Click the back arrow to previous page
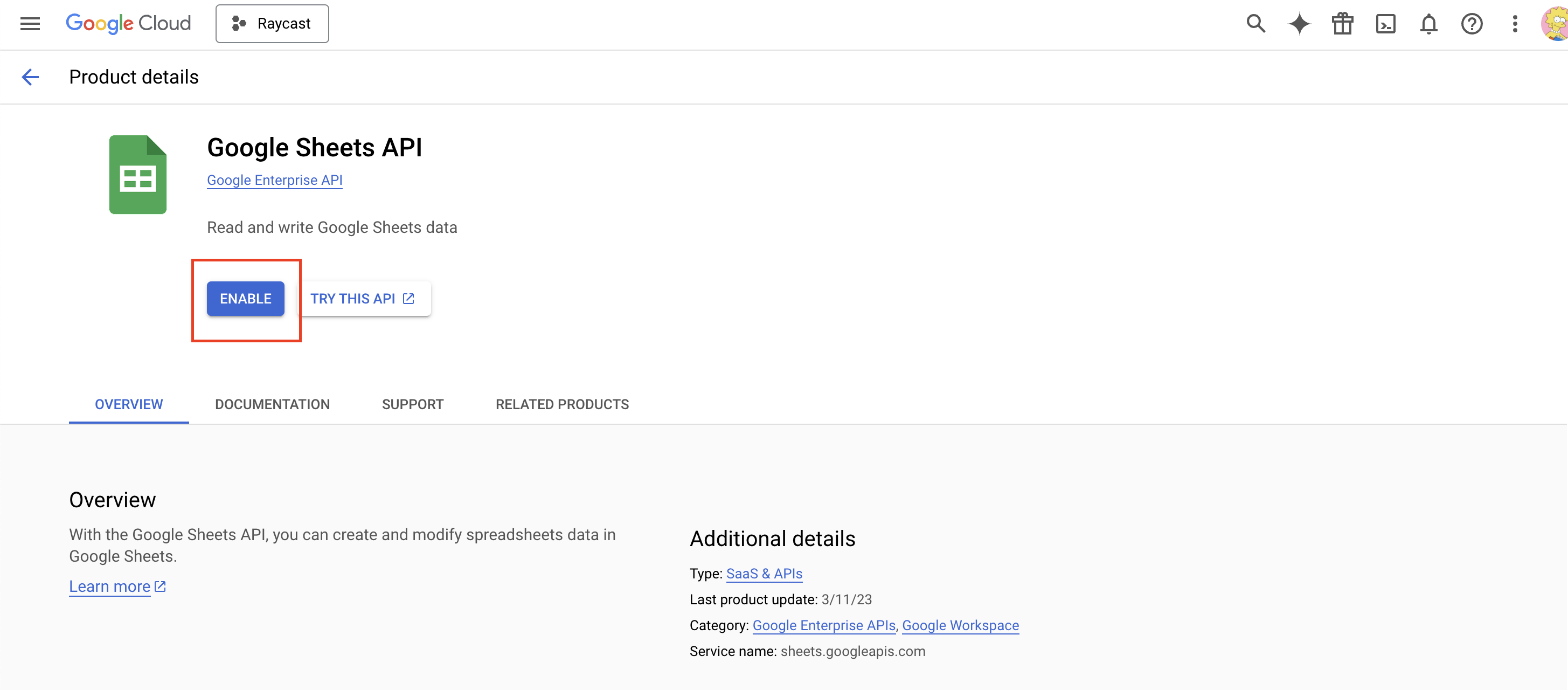This screenshot has width=1568, height=690. (30, 77)
